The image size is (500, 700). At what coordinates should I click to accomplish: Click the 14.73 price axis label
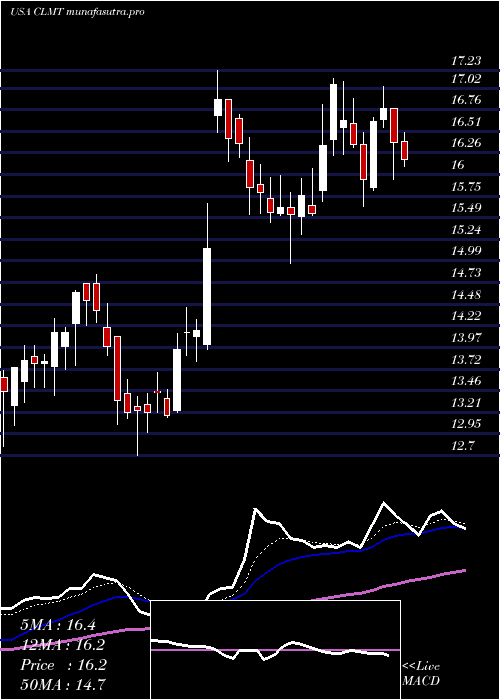click(467, 273)
